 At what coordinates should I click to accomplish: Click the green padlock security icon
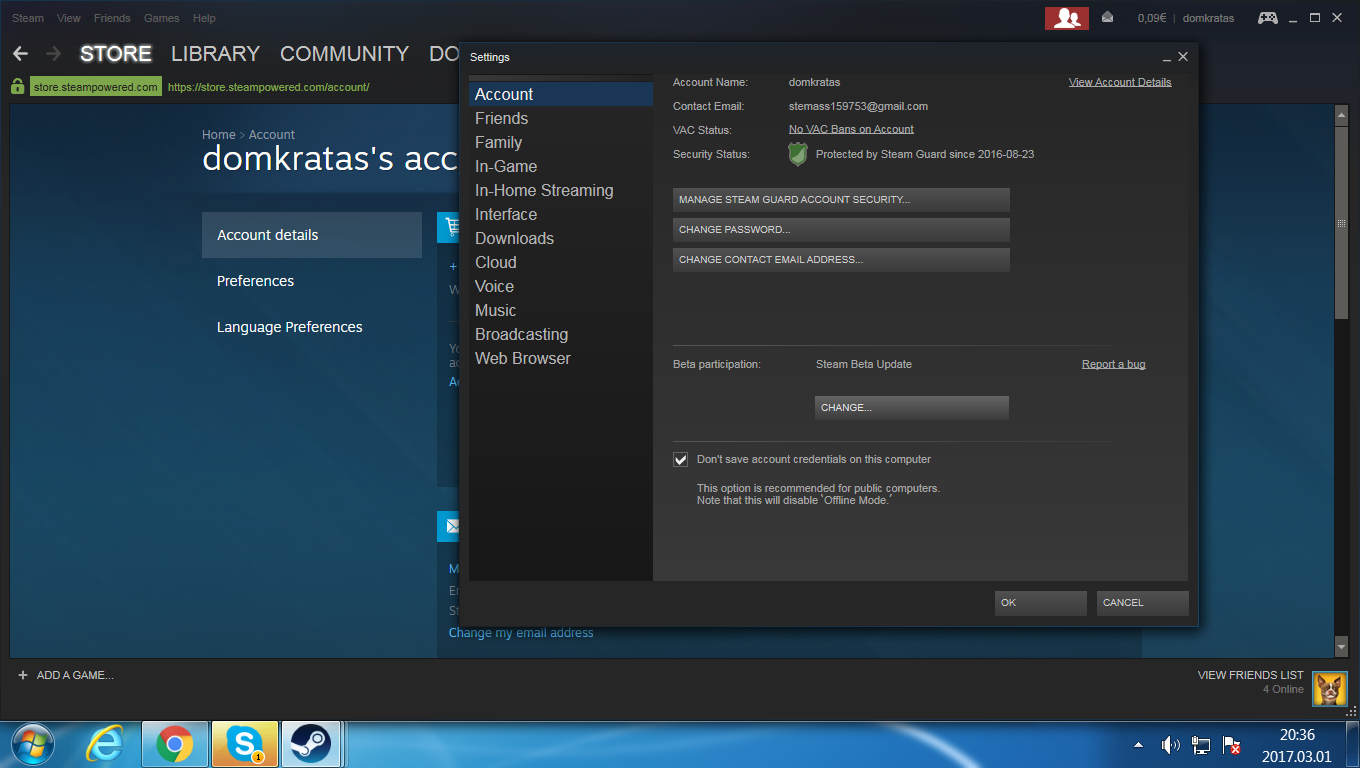click(x=18, y=87)
